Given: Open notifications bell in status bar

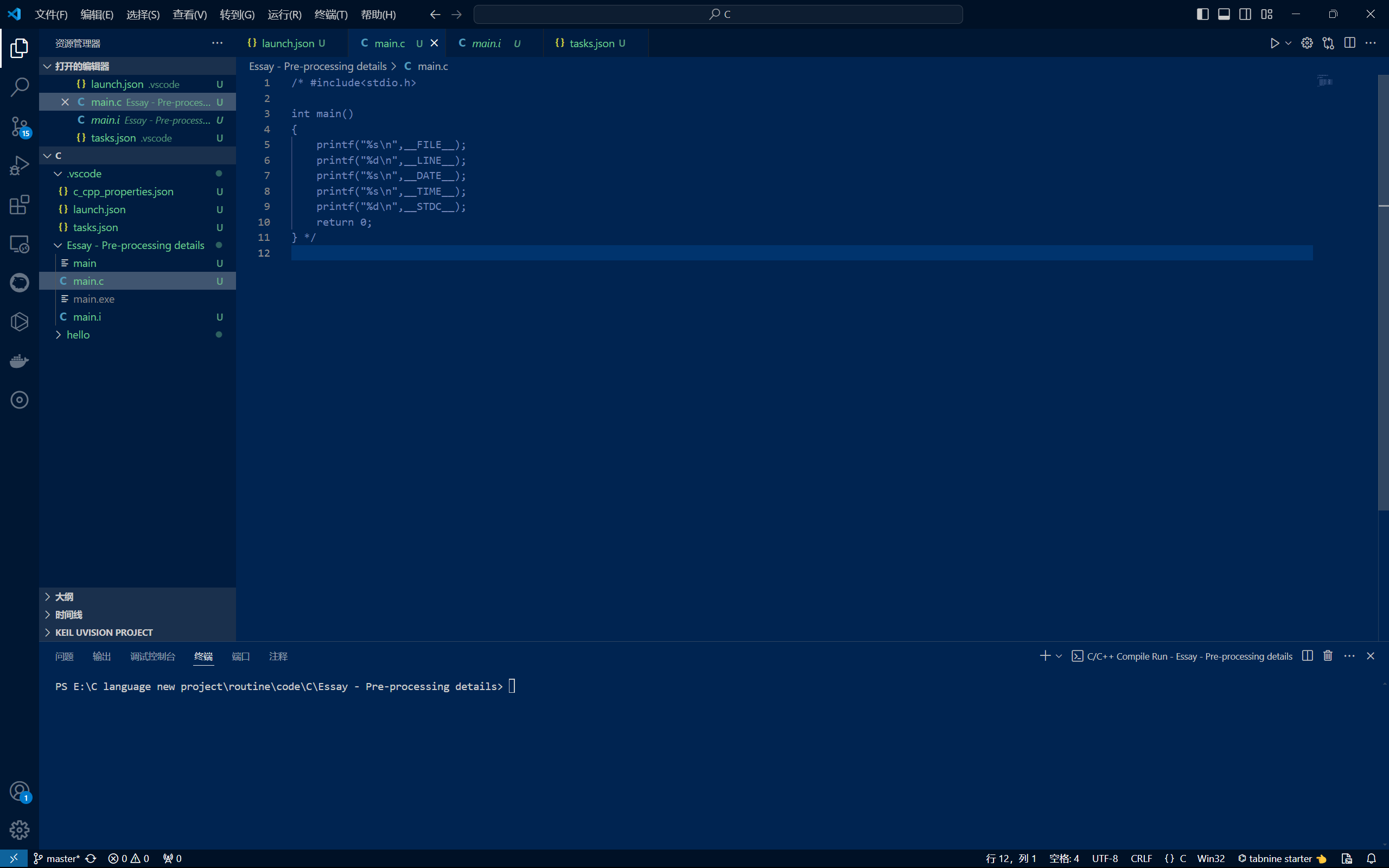Looking at the screenshot, I should coord(1371,858).
